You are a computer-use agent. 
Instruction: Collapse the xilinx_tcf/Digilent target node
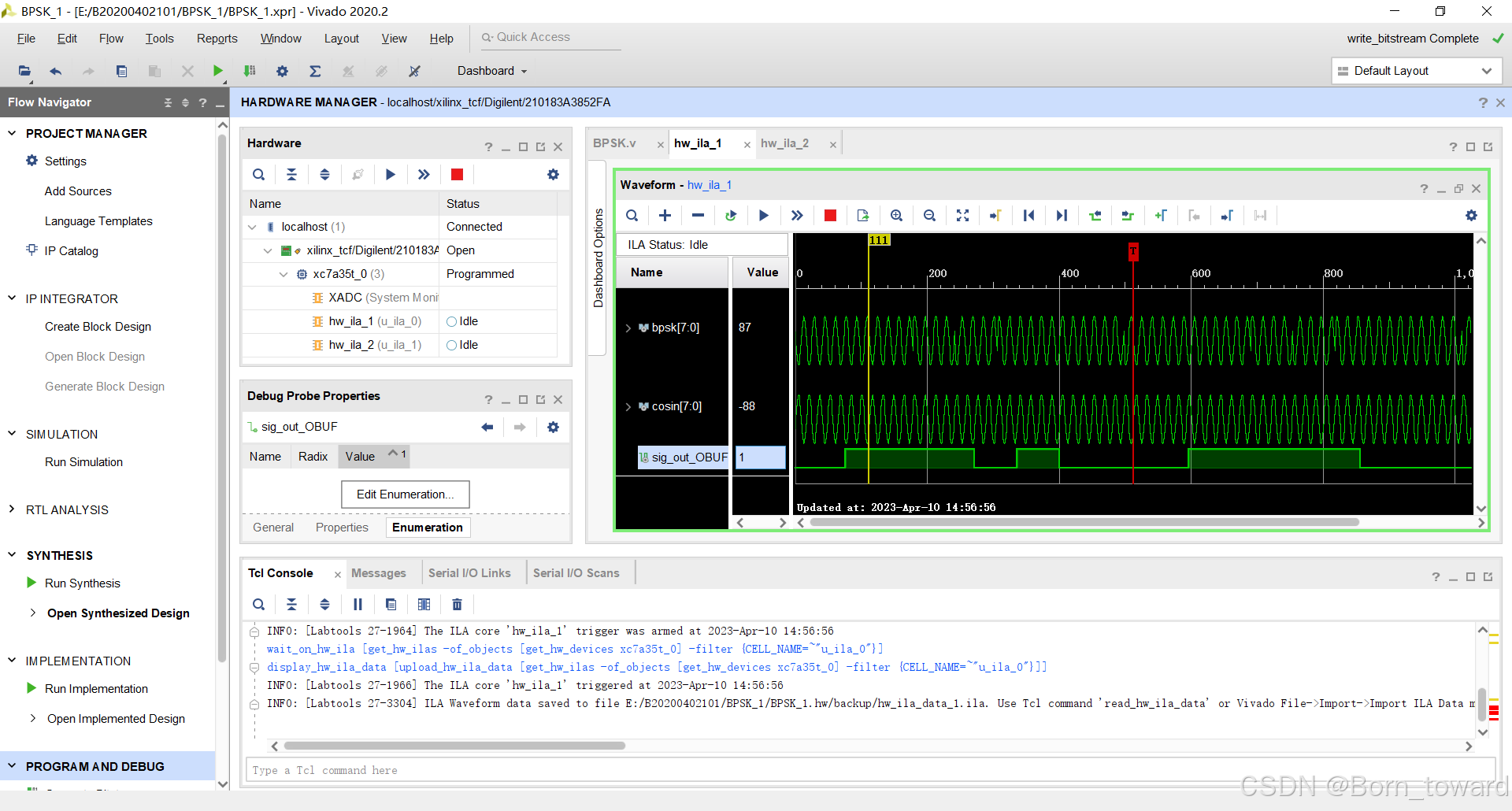pos(268,250)
